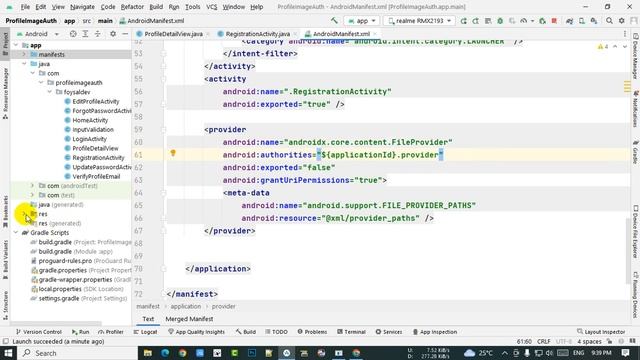Open the realme RMX2193 device dropdown

(419, 21)
